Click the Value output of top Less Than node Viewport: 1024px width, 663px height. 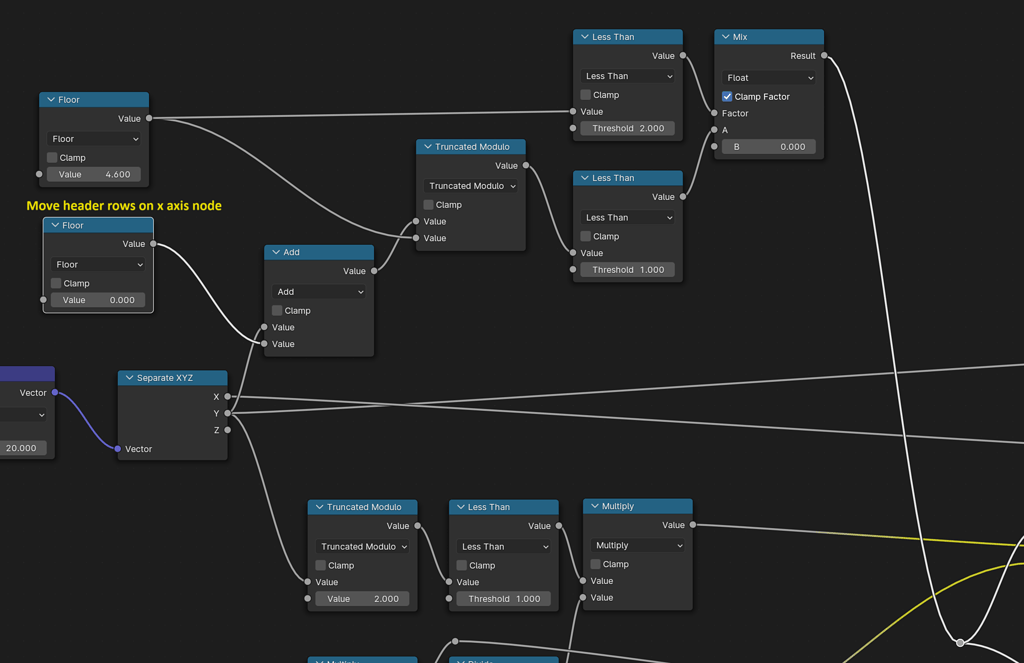pyautogui.click(x=684, y=55)
